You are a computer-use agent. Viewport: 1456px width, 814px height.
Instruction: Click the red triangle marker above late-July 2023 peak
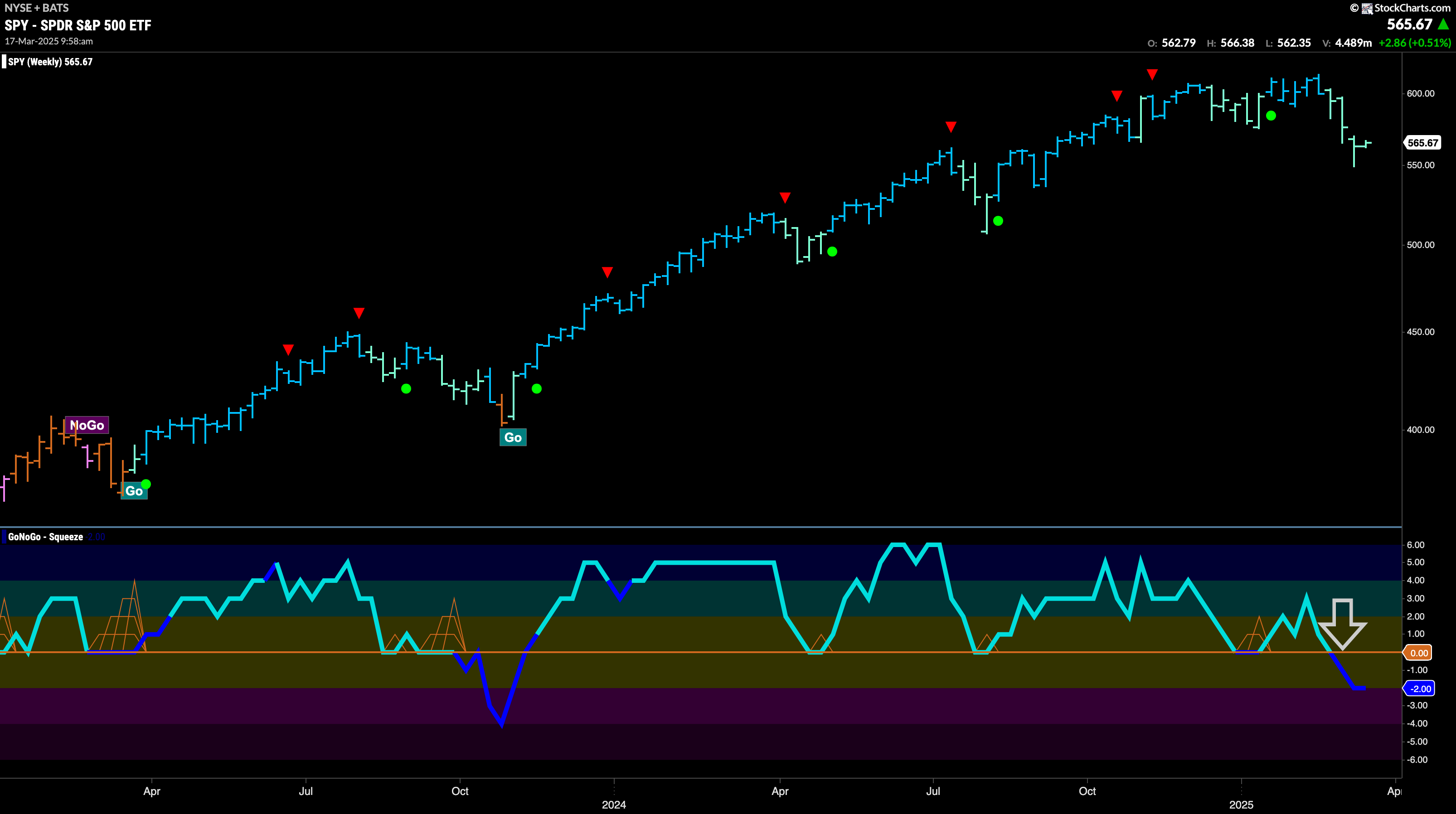click(x=359, y=313)
